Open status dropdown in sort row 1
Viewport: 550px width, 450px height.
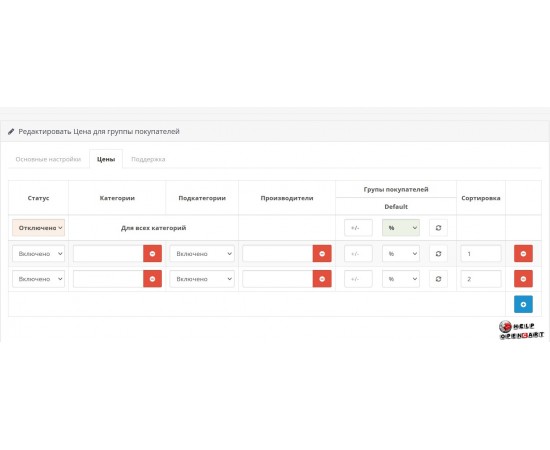[x=39, y=254]
